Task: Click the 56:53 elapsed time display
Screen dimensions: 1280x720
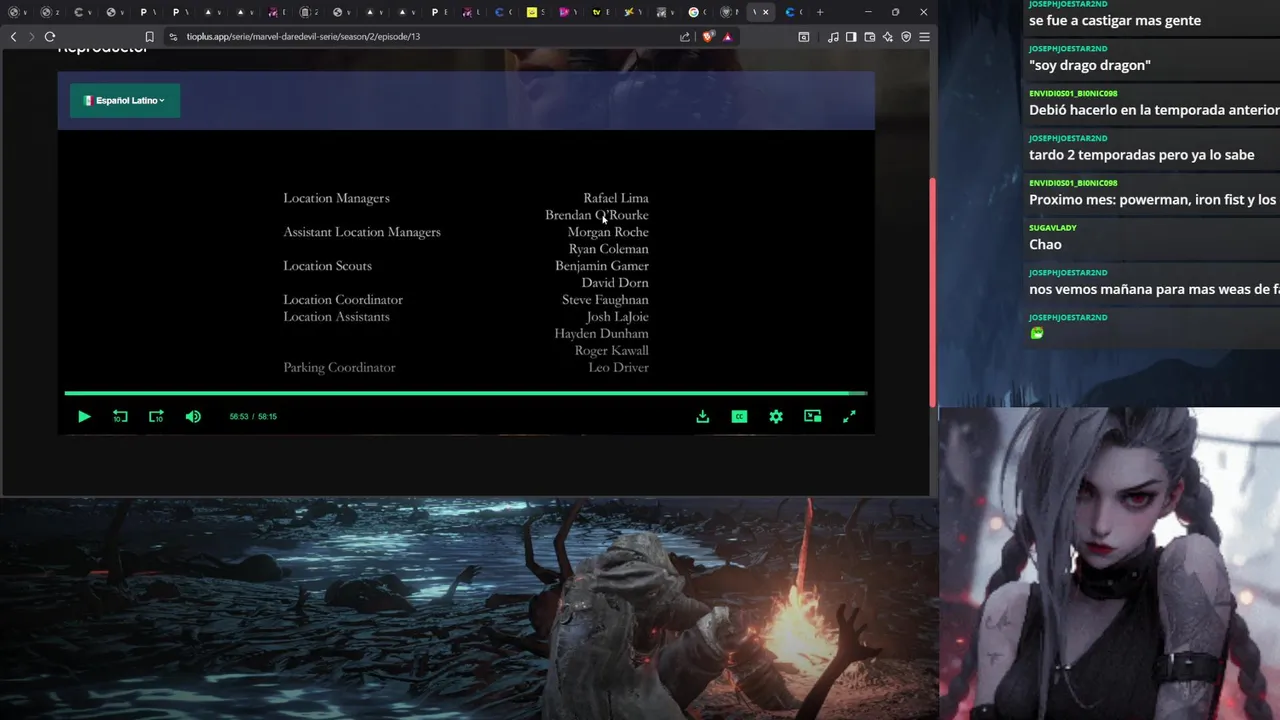Action: pos(239,416)
